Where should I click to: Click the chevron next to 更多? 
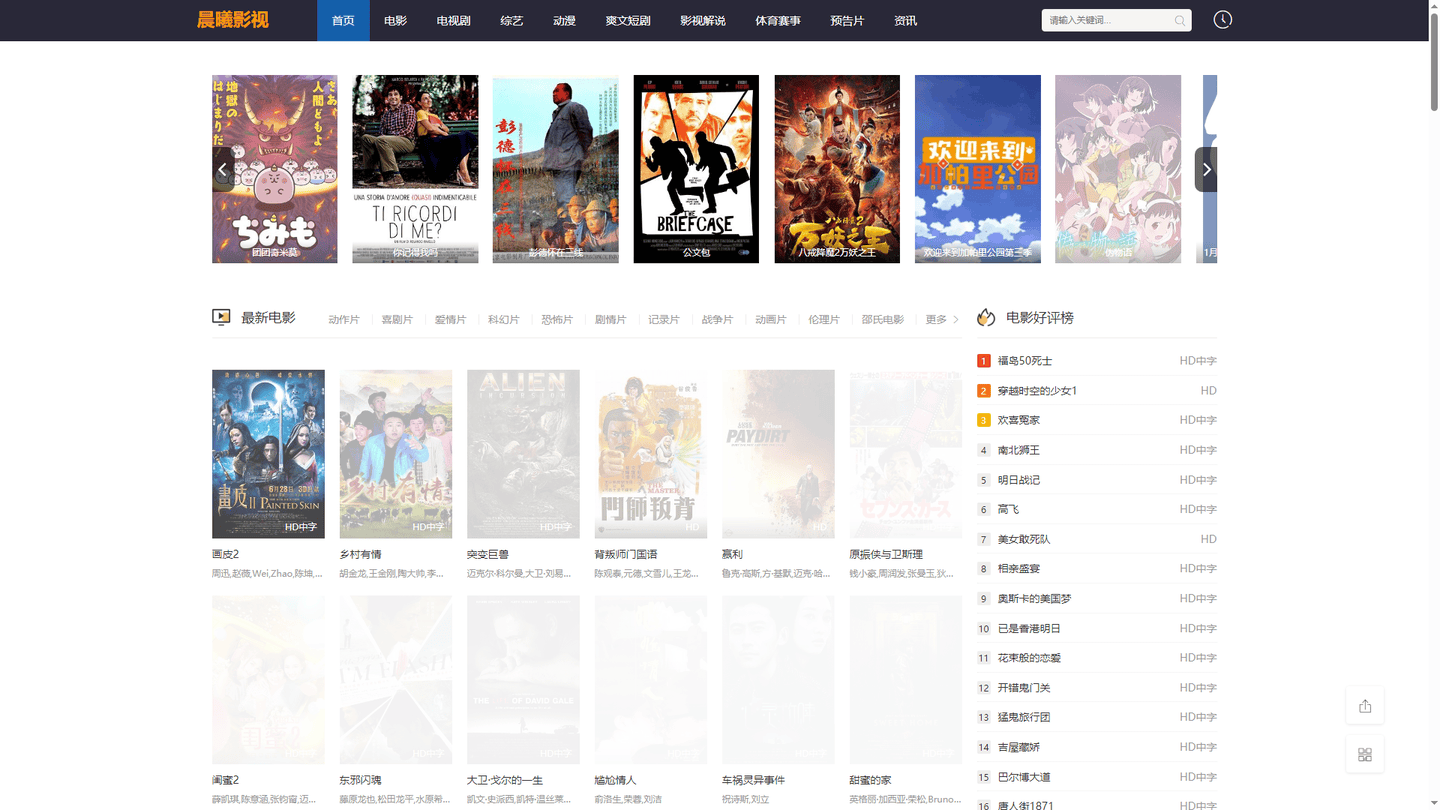pyautogui.click(x=956, y=320)
